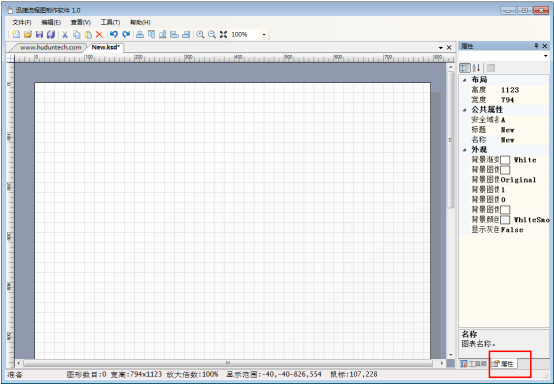This screenshot has height=384, width=554.
Task: Delete selection with the red X icon
Action: [x=99, y=34]
